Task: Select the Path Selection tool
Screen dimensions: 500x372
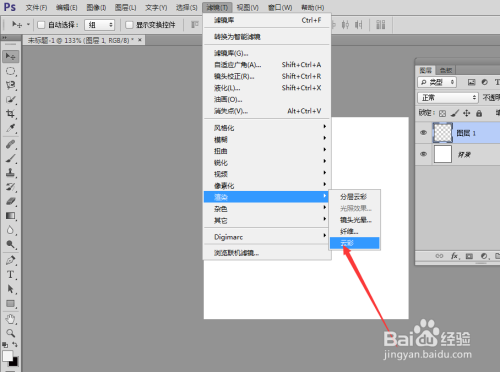Action: coord(11,289)
